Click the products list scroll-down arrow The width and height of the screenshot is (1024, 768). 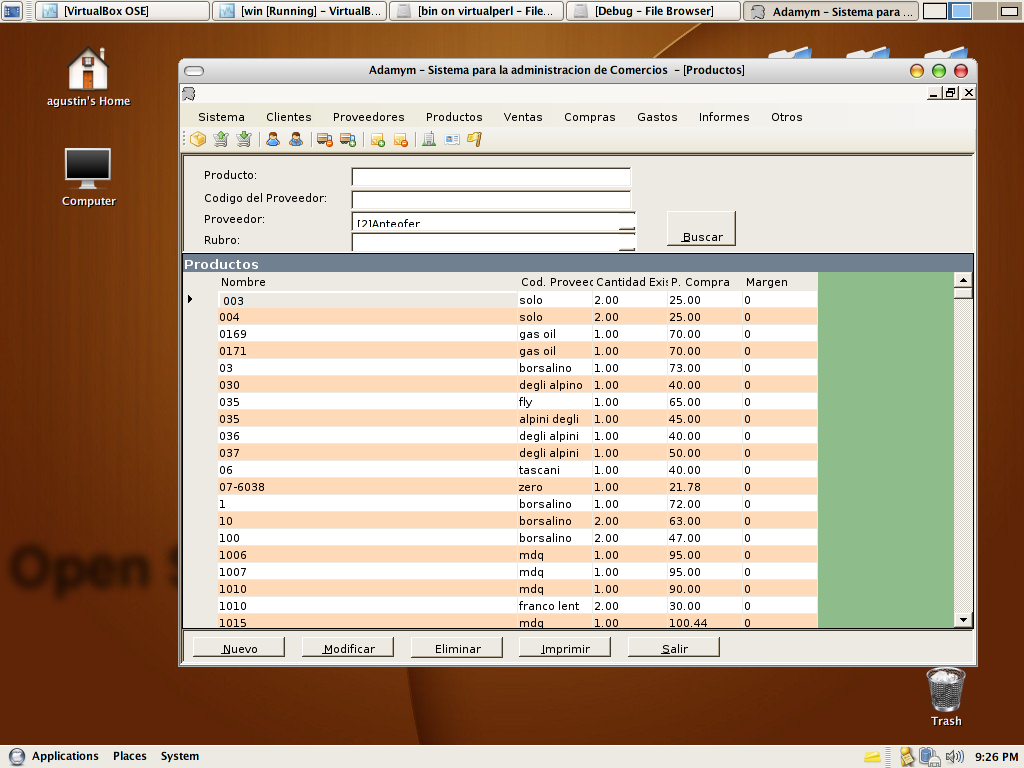pyautogui.click(x=963, y=620)
